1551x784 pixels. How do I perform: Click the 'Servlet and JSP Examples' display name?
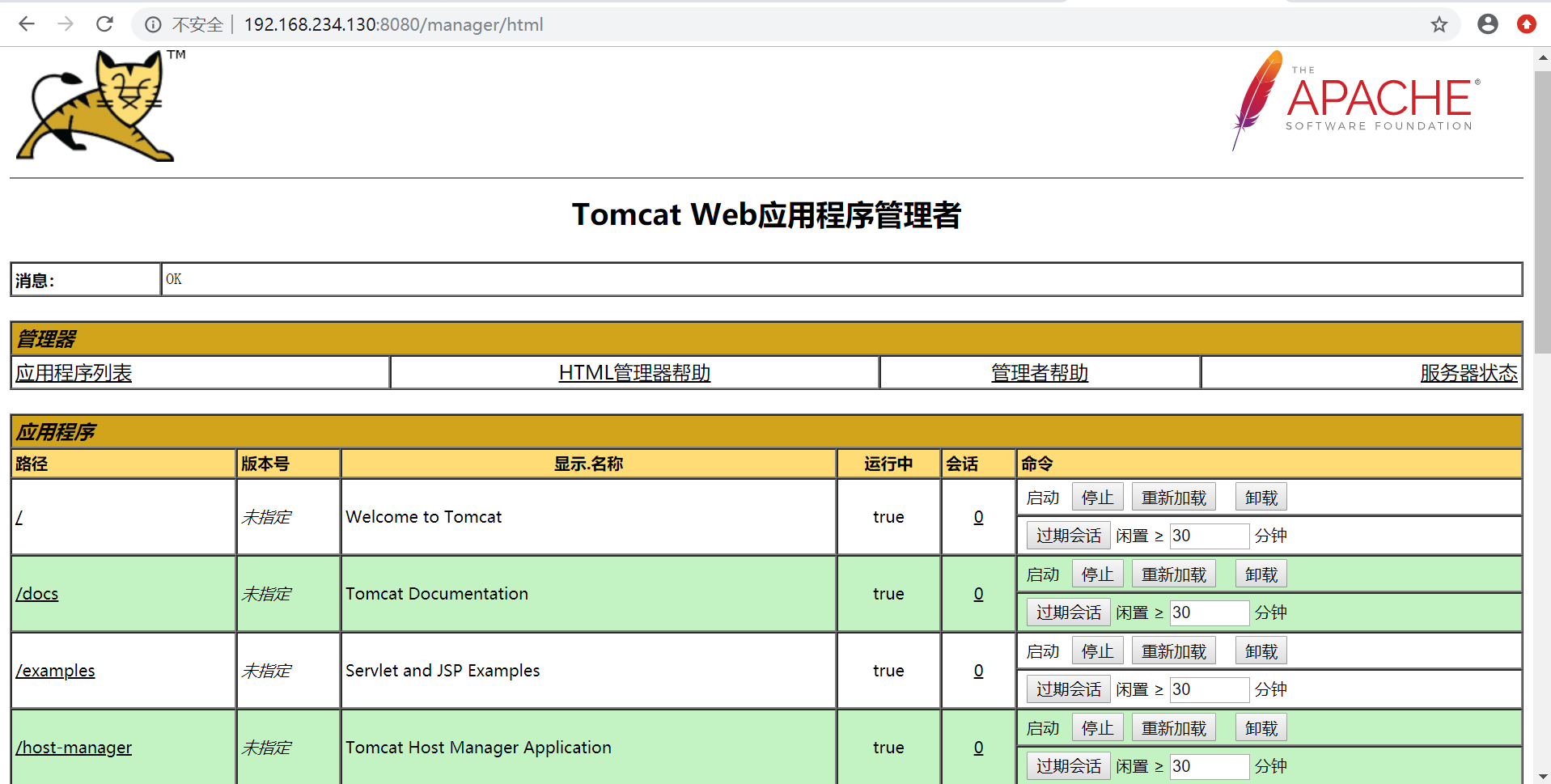443,671
